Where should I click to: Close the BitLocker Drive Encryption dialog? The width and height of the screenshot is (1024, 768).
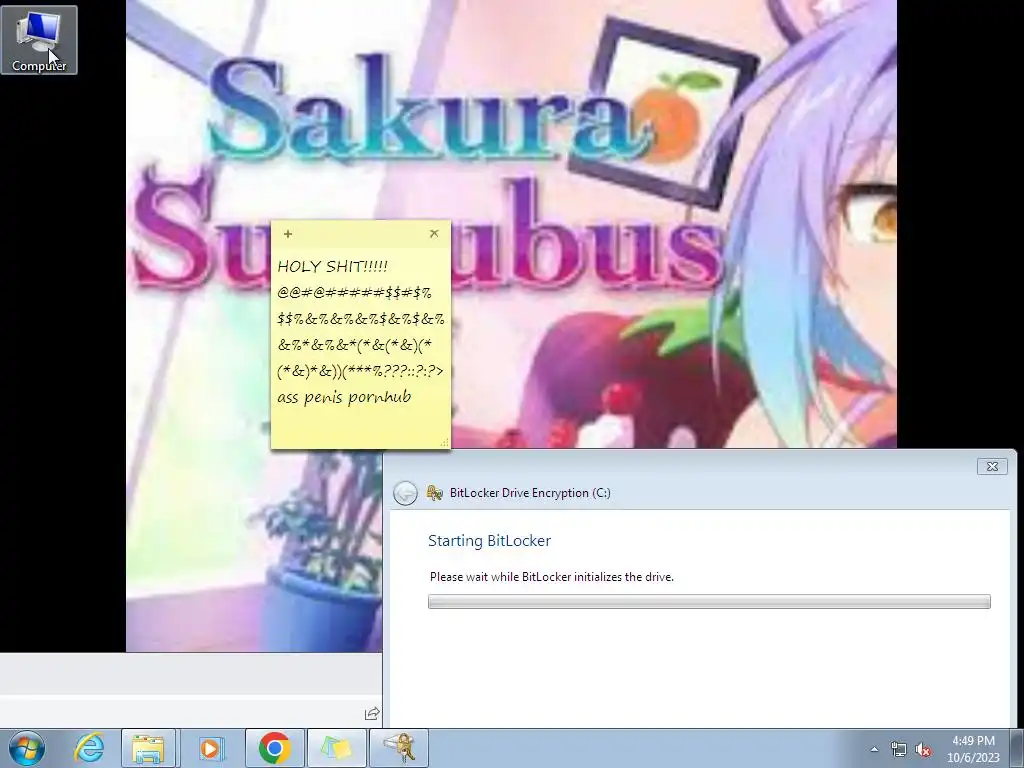pyautogui.click(x=992, y=466)
